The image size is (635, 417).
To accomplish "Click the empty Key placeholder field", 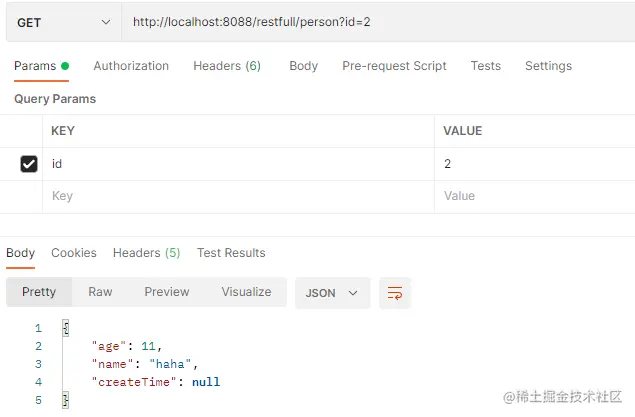I will click(240, 196).
